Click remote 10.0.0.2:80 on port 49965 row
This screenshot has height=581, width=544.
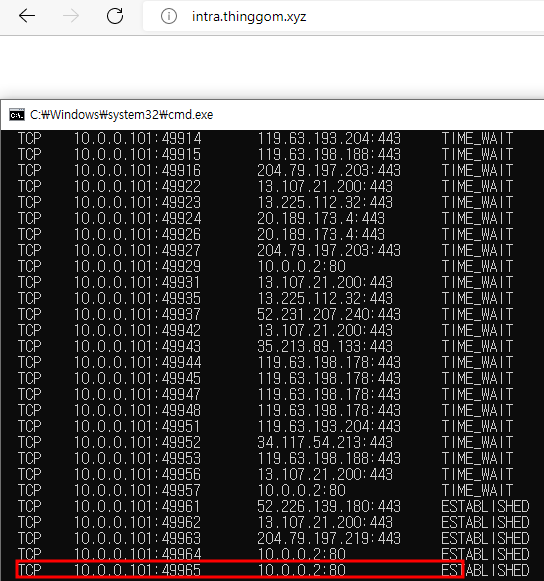pyautogui.click(x=301, y=570)
